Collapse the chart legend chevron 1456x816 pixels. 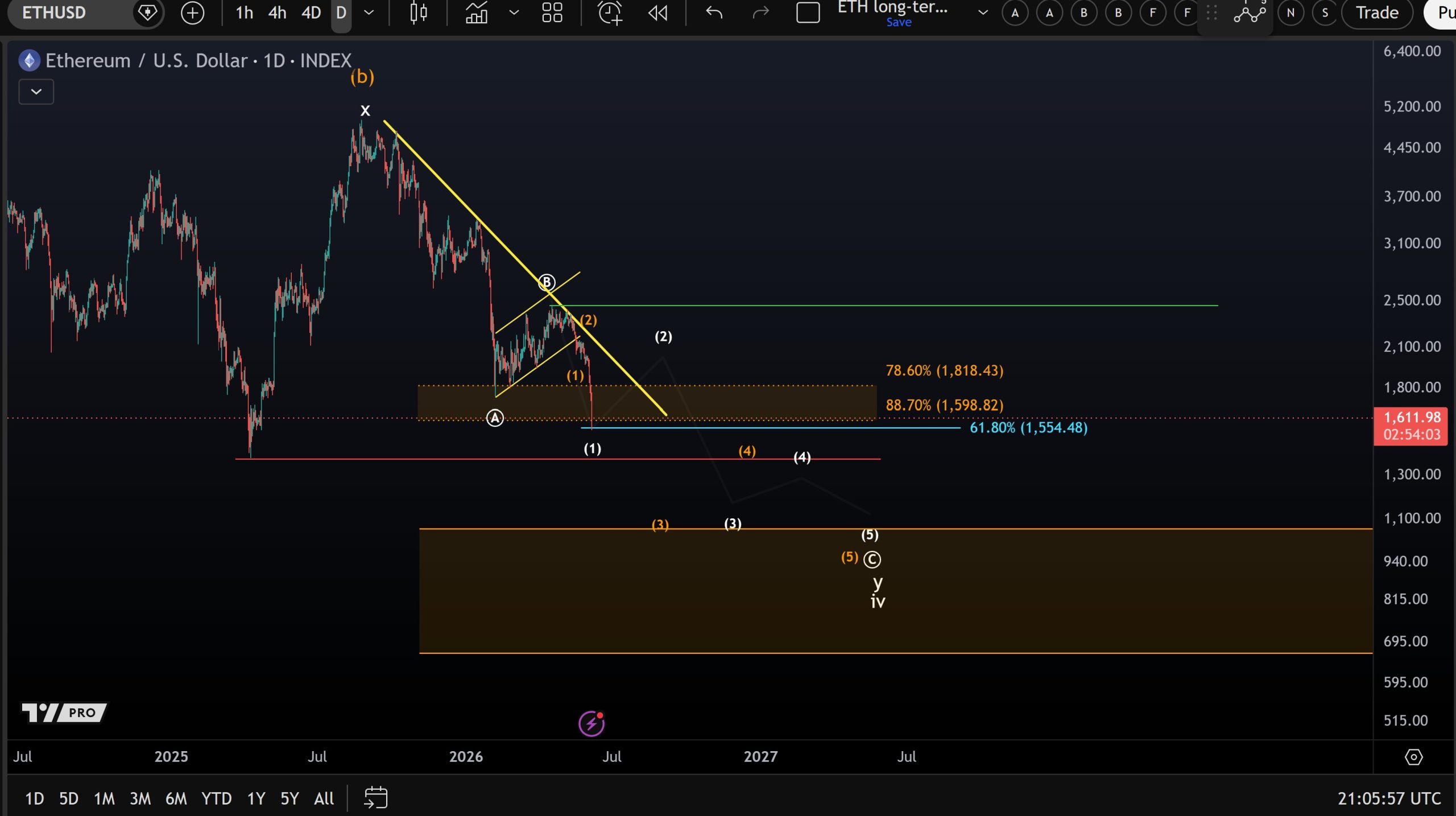36,92
